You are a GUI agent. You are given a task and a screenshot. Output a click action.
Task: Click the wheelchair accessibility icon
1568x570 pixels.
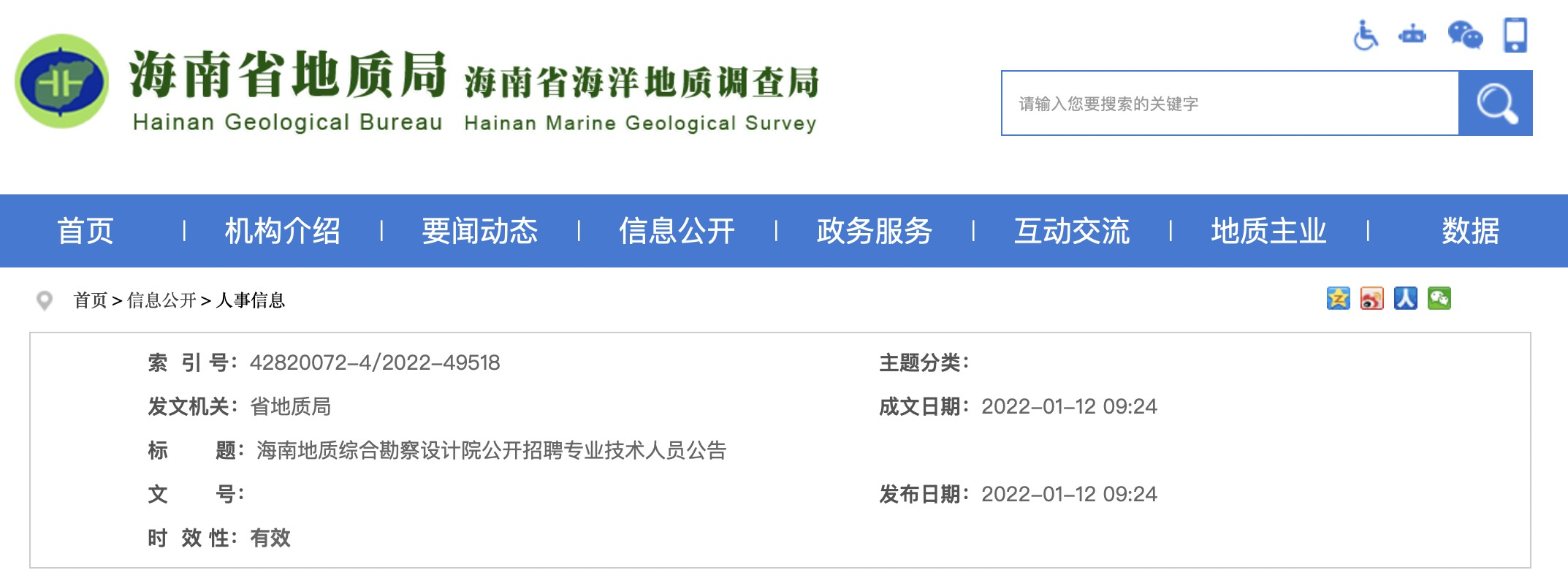pos(1365,35)
